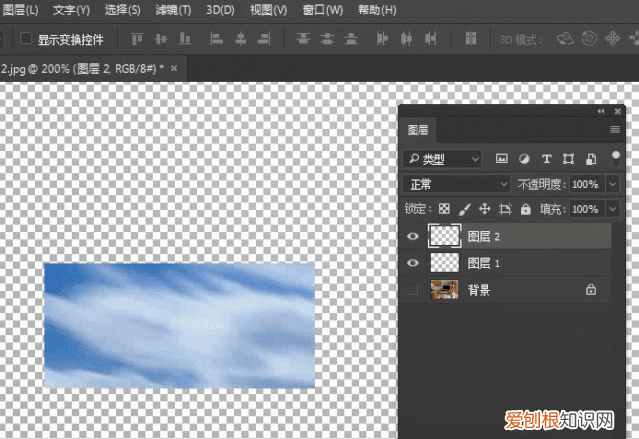639x439 pixels.
Task: Open the 类型 filter type dropdown
Action: (x=443, y=159)
